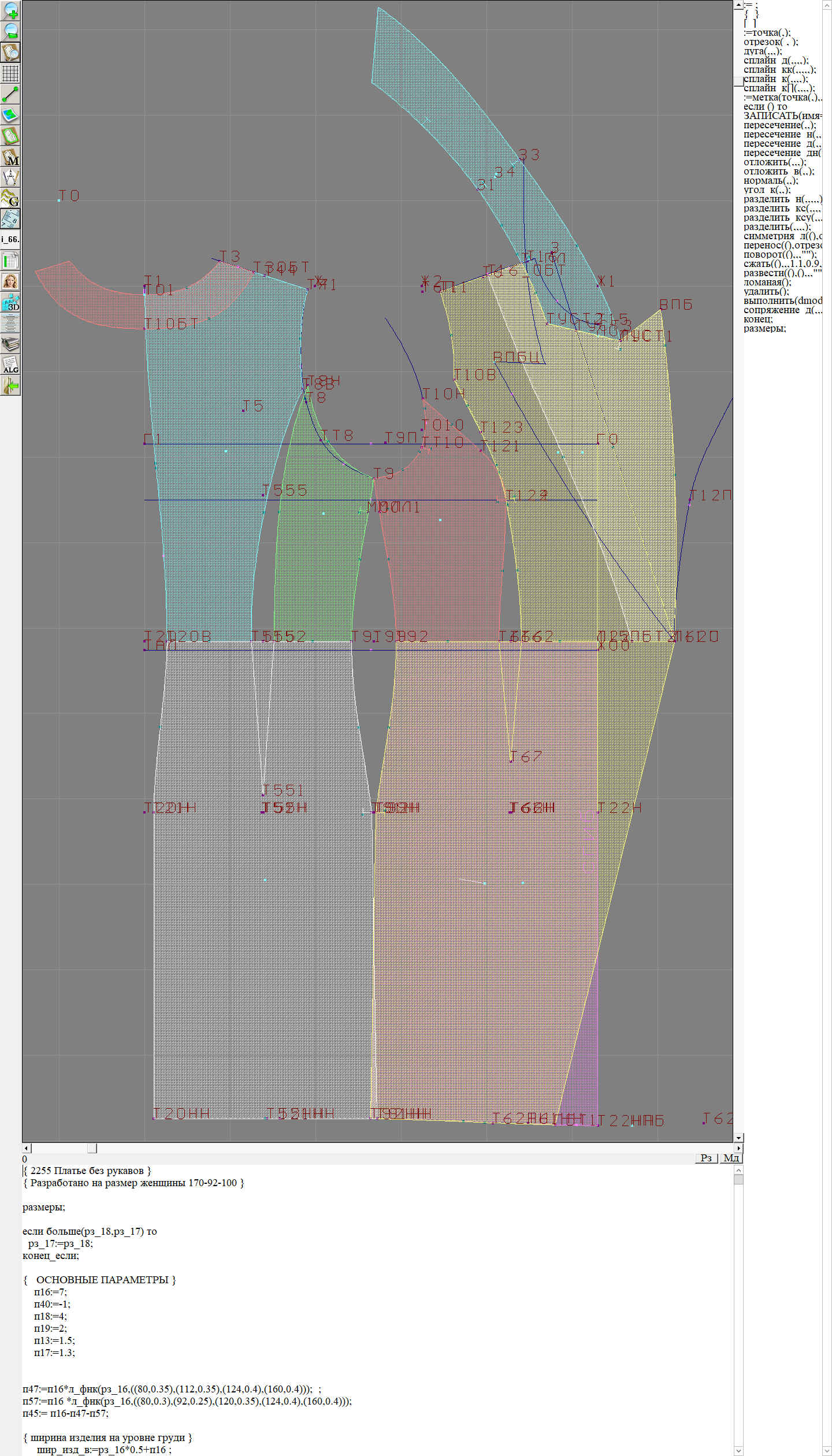Image resolution: width=832 pixels, height=1456 pixels.
Task: Open the 3D view icon
Action: tap(10, 302)
